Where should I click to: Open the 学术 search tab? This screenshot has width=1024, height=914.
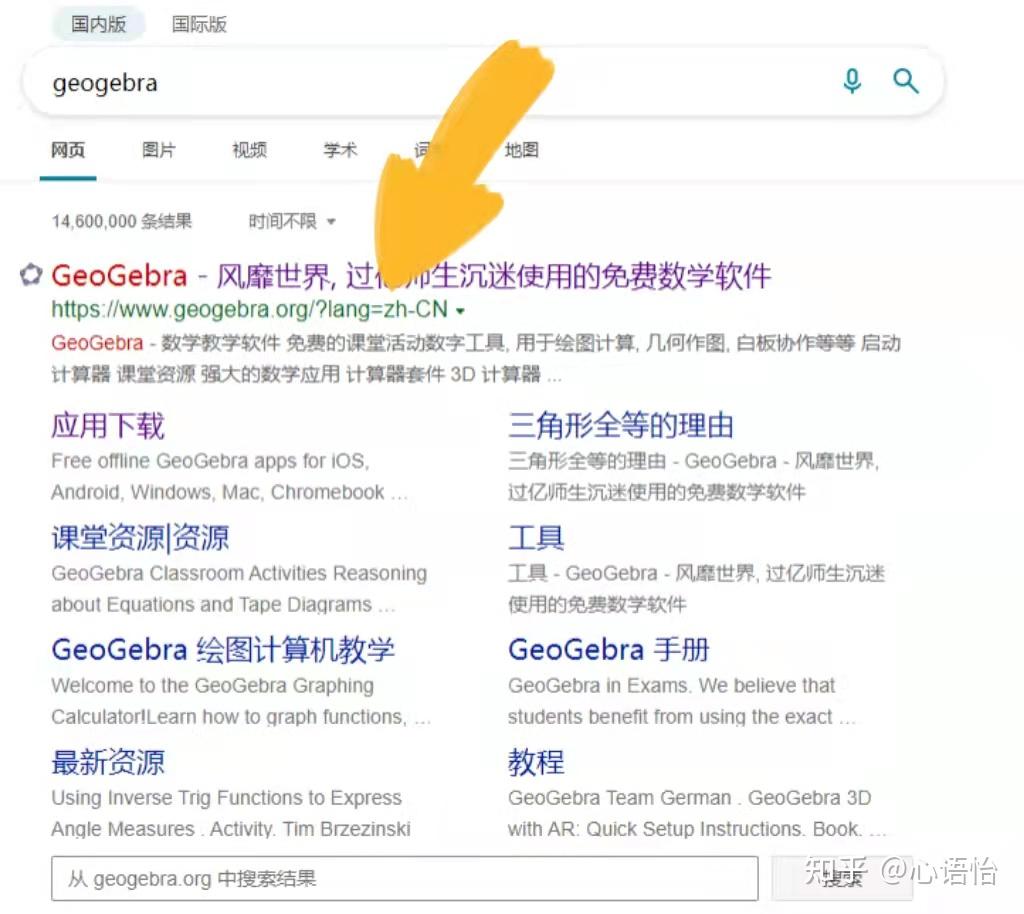[x=339, y=149]
